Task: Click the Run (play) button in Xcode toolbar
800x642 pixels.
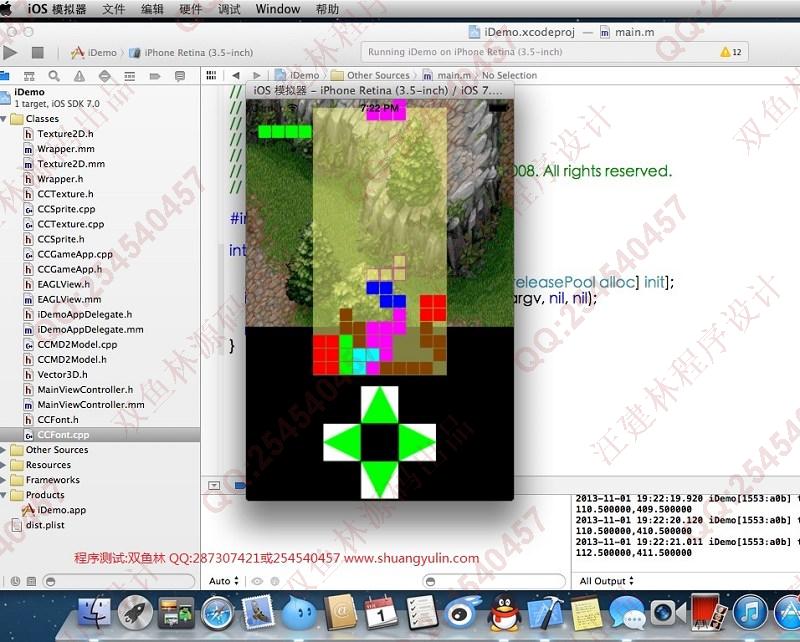Action: [10, 52]
